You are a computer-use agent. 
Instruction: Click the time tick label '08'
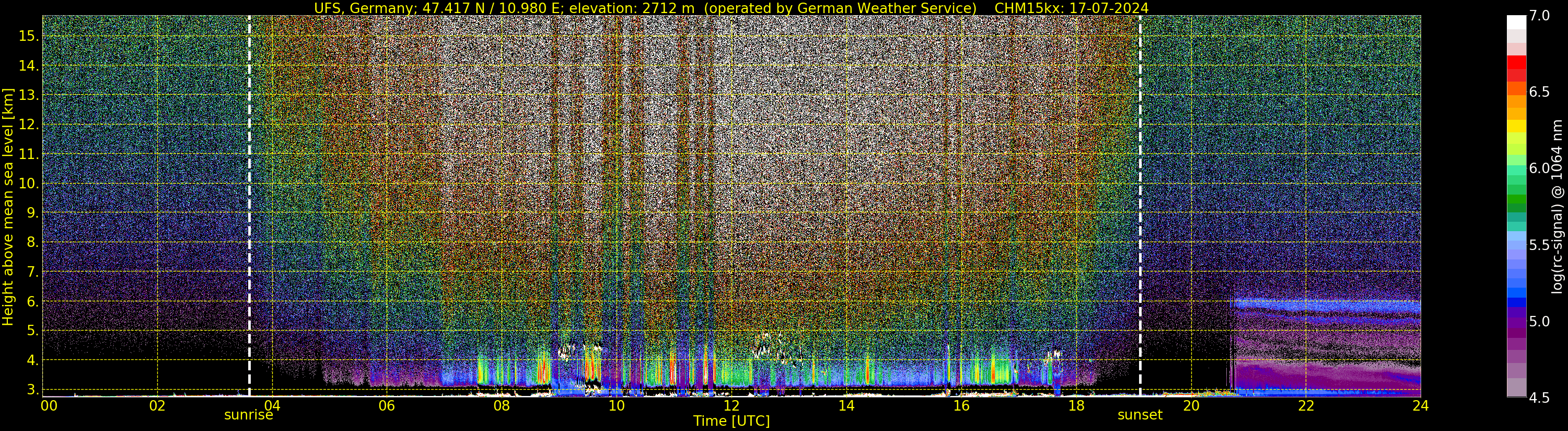(x=502, y=405)
